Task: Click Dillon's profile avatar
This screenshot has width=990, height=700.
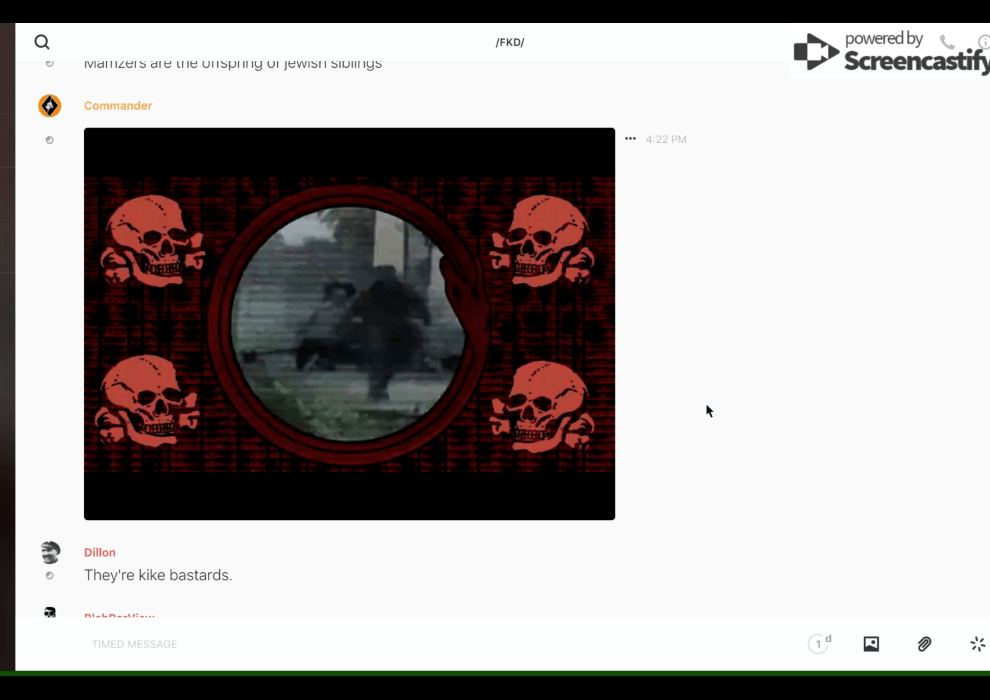Action: 50,552
